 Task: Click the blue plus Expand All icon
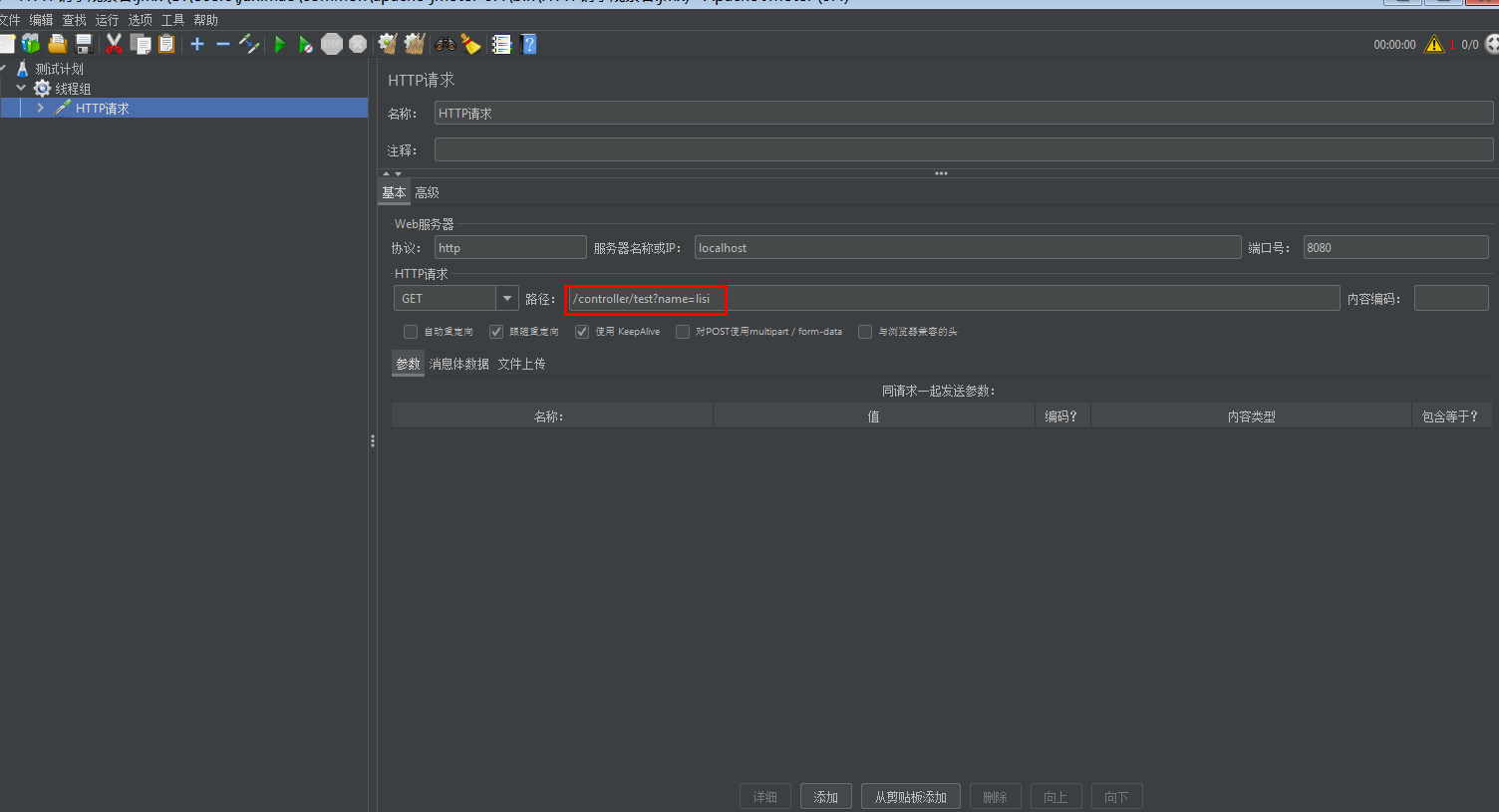[x=197, y=44]
